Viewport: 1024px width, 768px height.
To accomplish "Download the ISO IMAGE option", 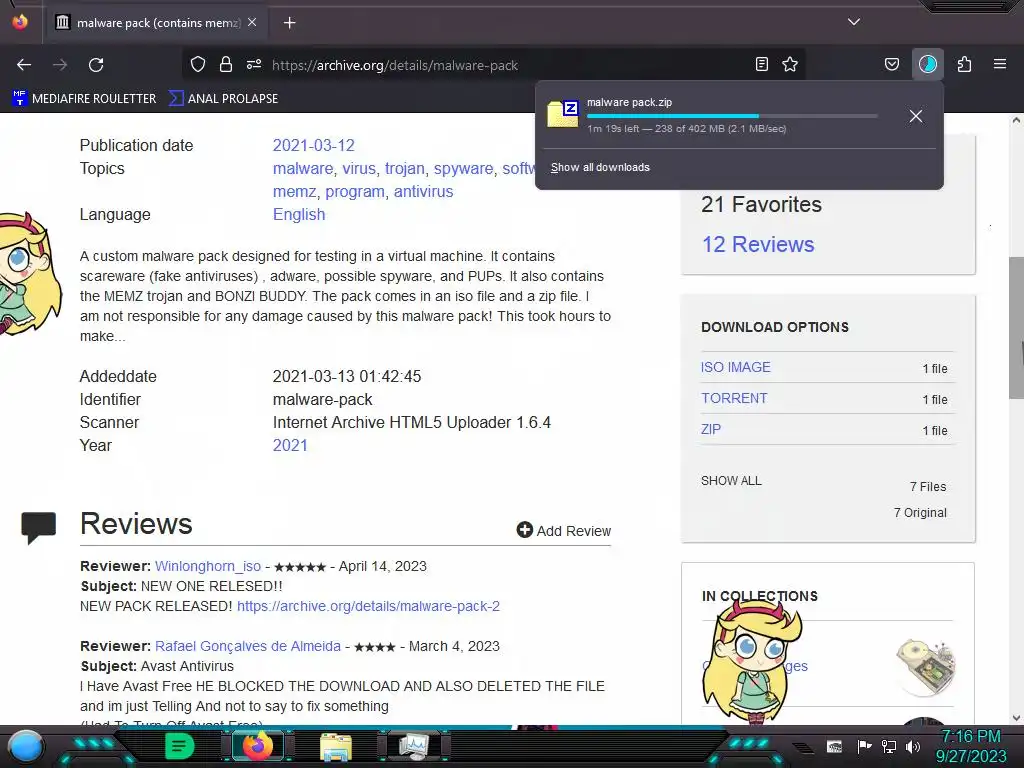I will coord(735,367).
